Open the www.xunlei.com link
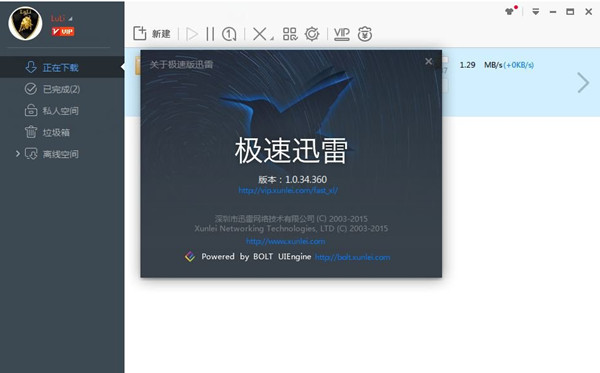The width and height of the screenshot is (600, 373). (285, 241)
